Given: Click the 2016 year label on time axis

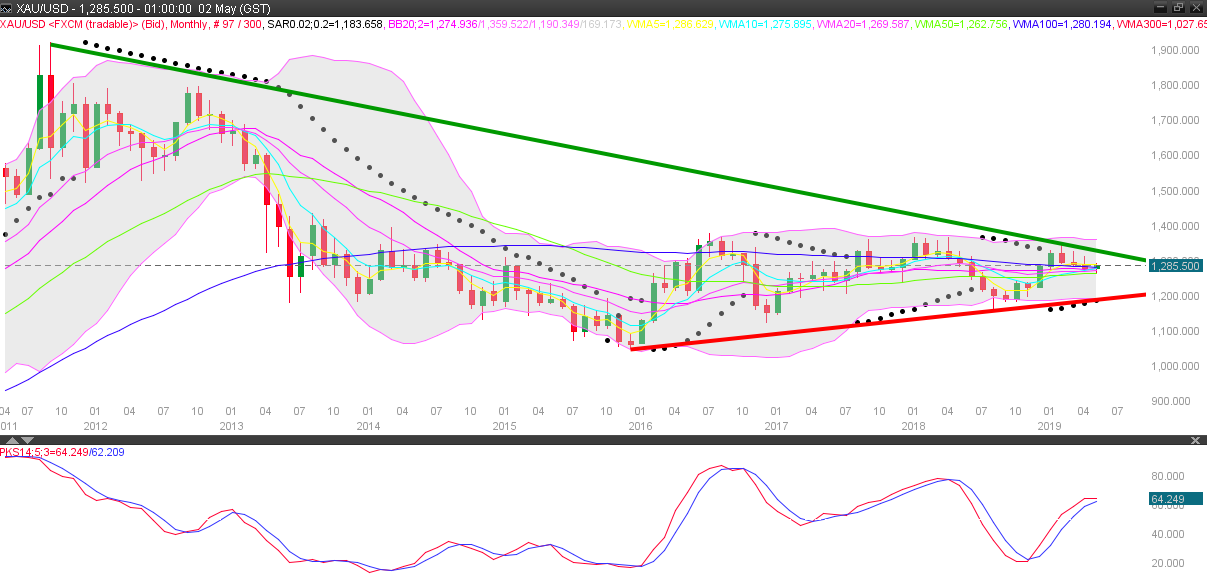Looking at the screenshot, I should (x=640, y=427).
